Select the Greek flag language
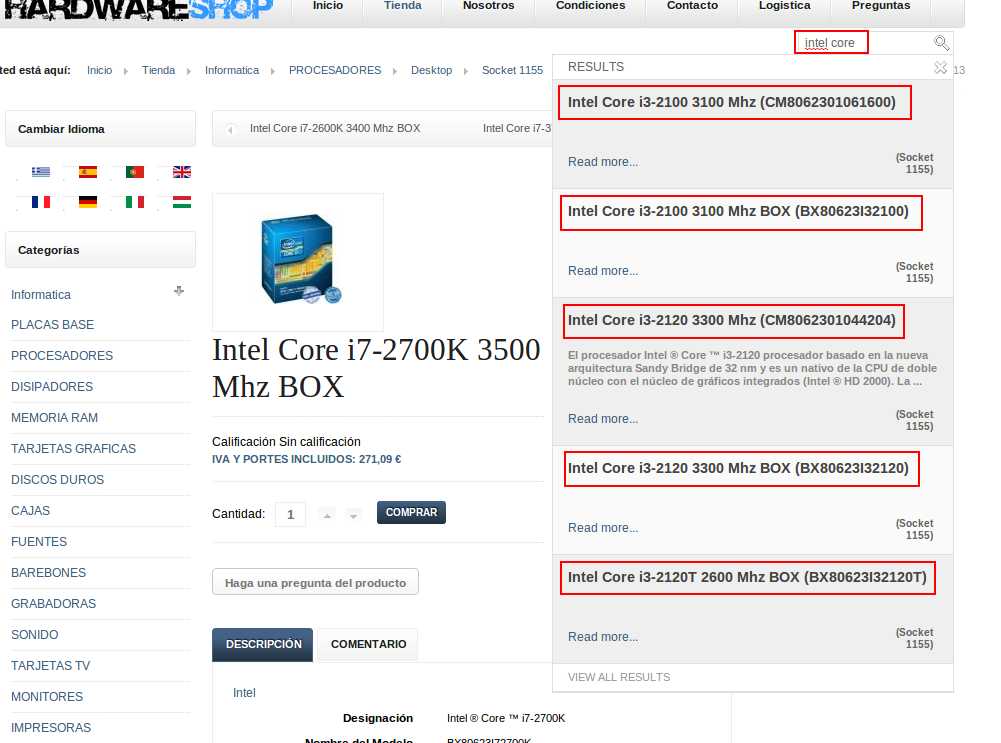The image size is (1001, 743). coord(41,172)
